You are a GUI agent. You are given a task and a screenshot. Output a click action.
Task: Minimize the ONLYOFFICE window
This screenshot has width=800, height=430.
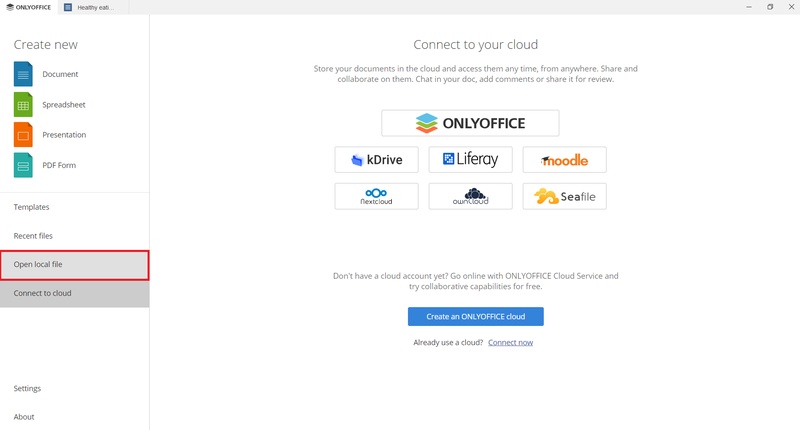click(748, 7)
